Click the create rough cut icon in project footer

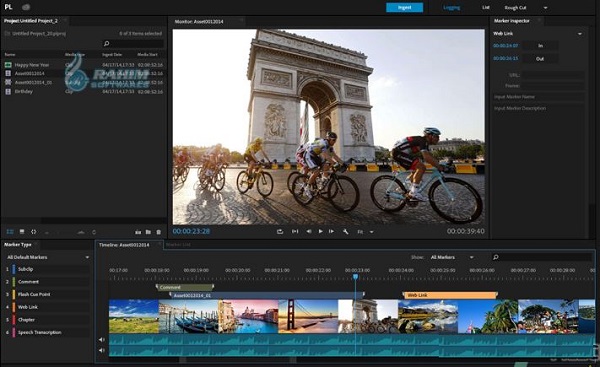click(x=138, y=232)
